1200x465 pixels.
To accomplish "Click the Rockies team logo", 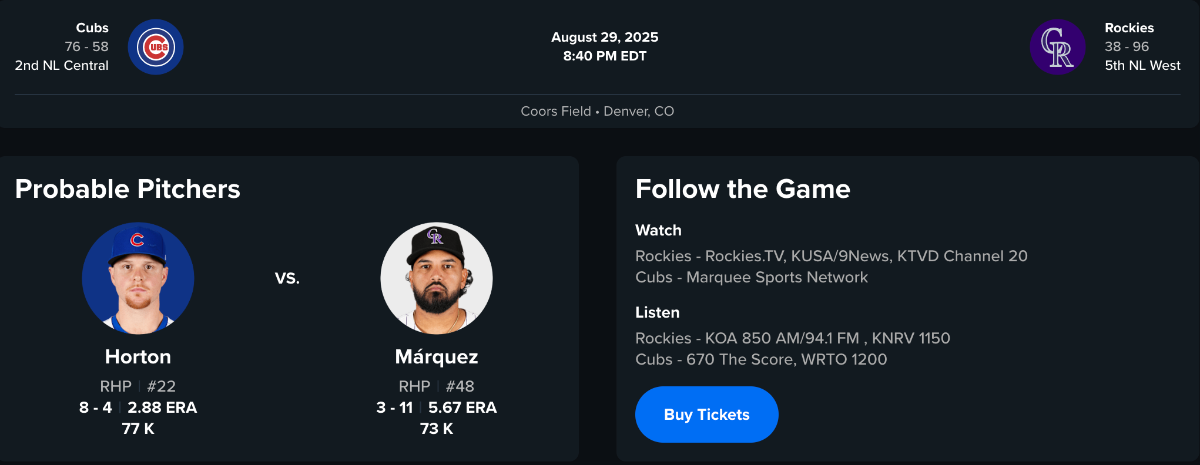I will click(x=1057, y=47).
